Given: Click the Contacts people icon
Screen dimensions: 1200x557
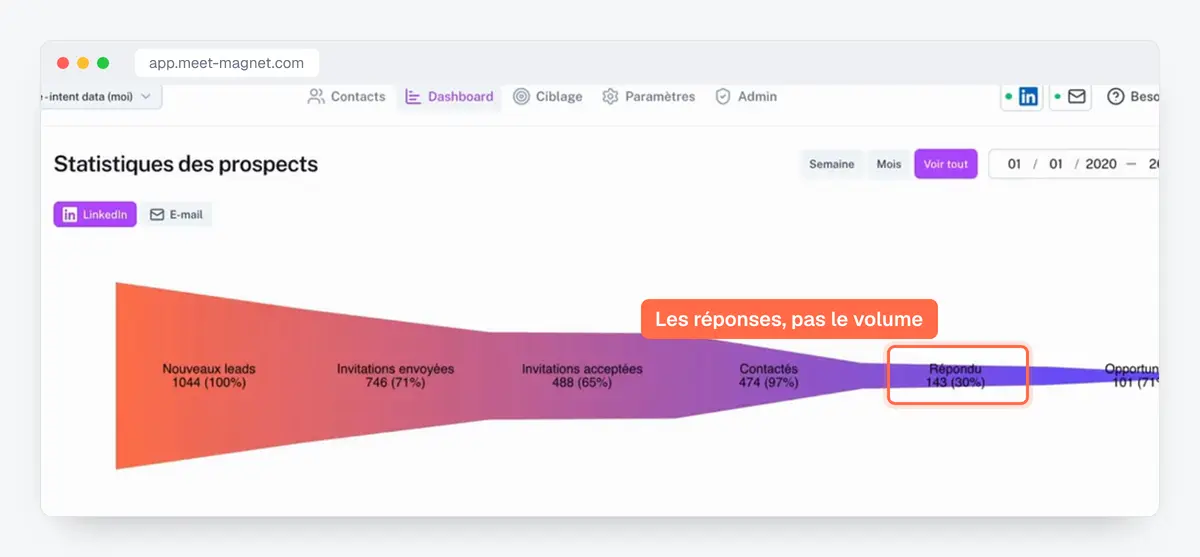Looking at the screenshot, I should coord(316,97).
